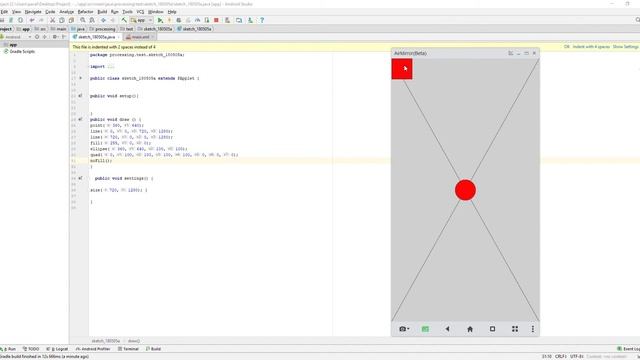Click the Cut scissors icon
This screenshot has height=360, width=640.
point(52,20)
